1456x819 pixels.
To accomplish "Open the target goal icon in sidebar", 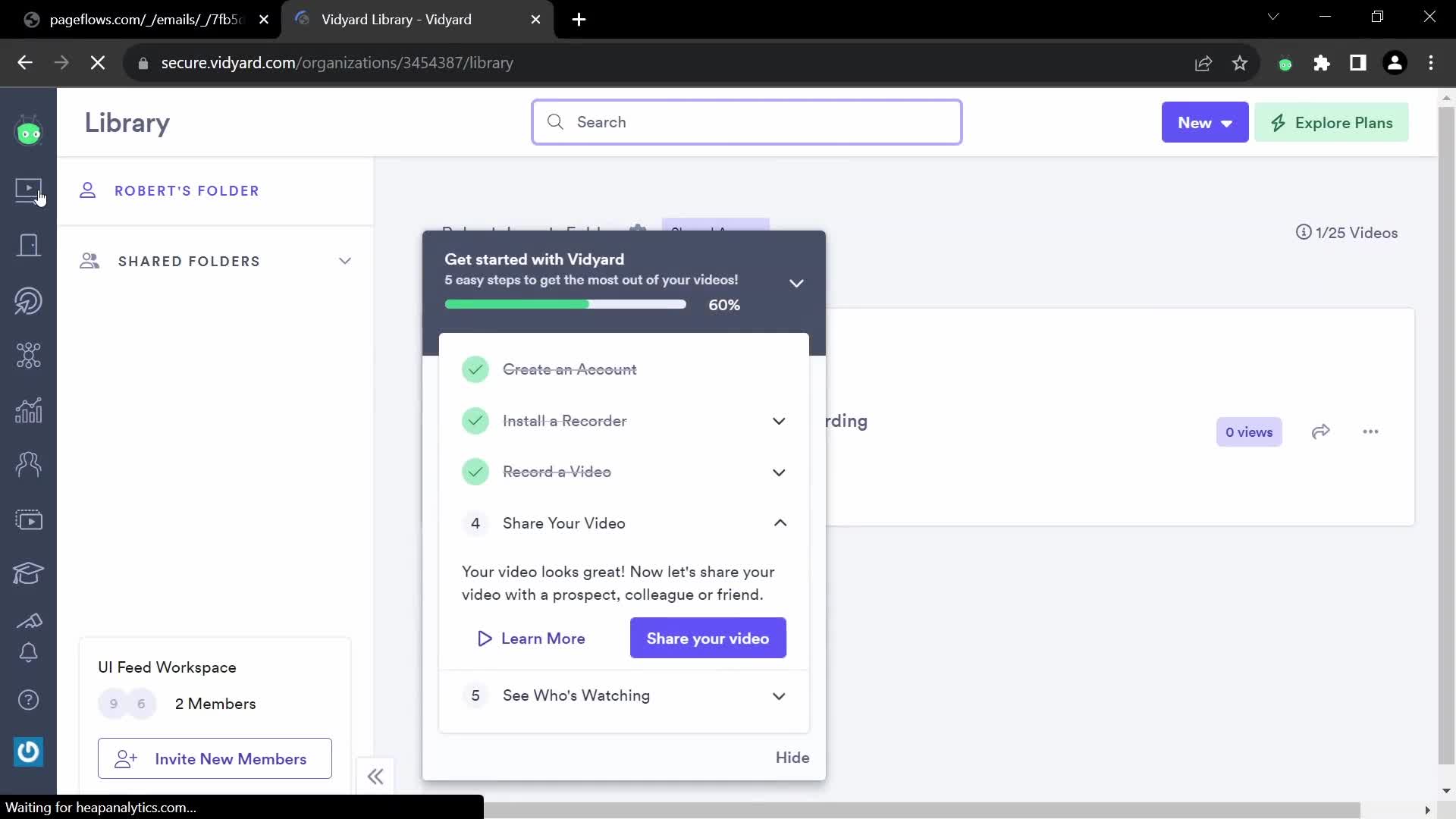I will [29, 301].
